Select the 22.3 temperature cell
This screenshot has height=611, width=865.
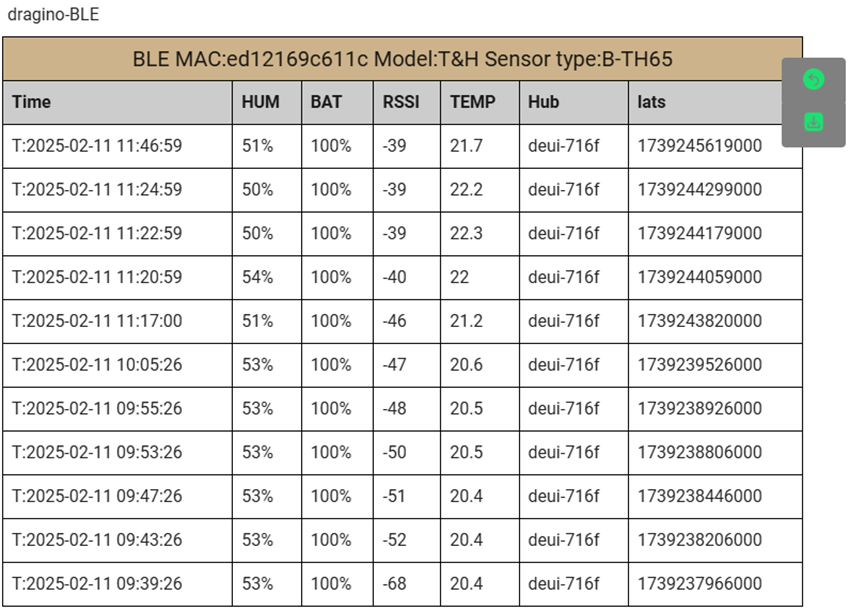point(466,233)
